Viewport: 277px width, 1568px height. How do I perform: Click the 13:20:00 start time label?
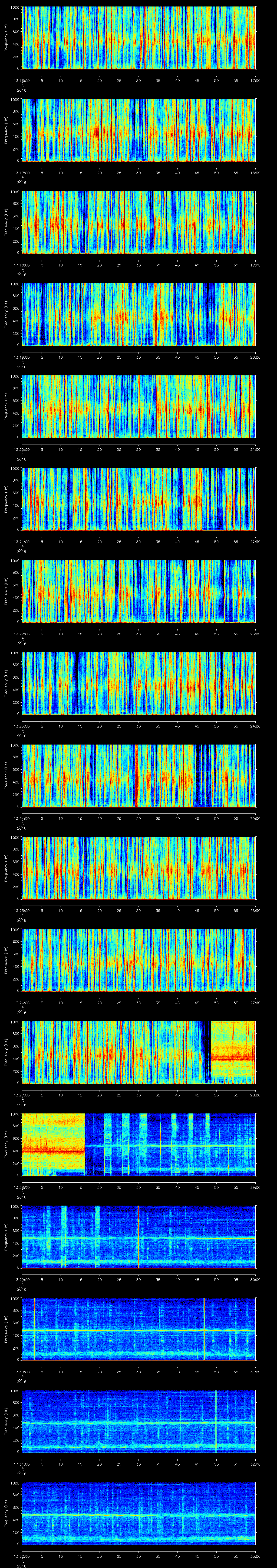pos(22,449)
